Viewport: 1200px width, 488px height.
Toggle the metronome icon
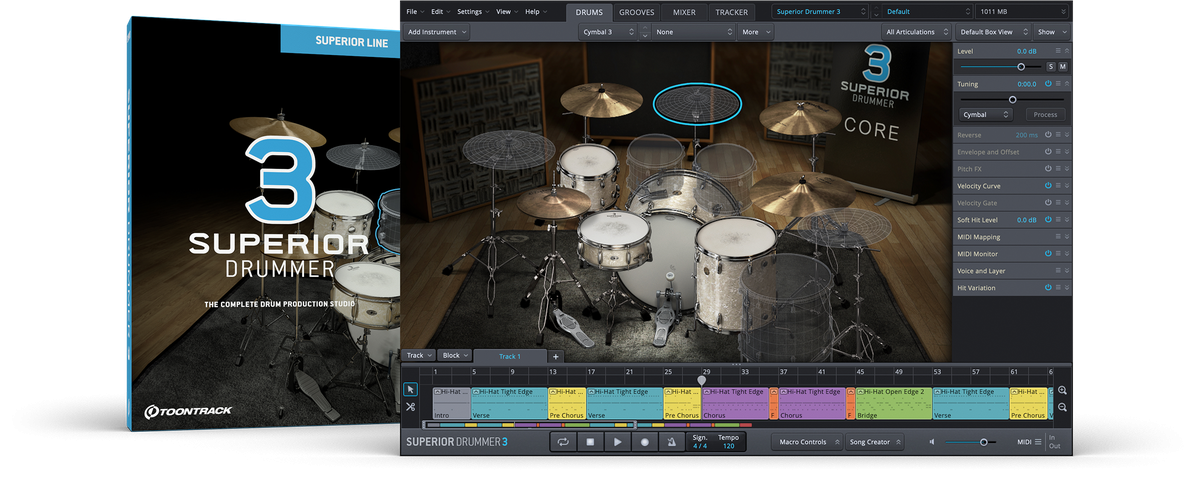coord(672,442)
